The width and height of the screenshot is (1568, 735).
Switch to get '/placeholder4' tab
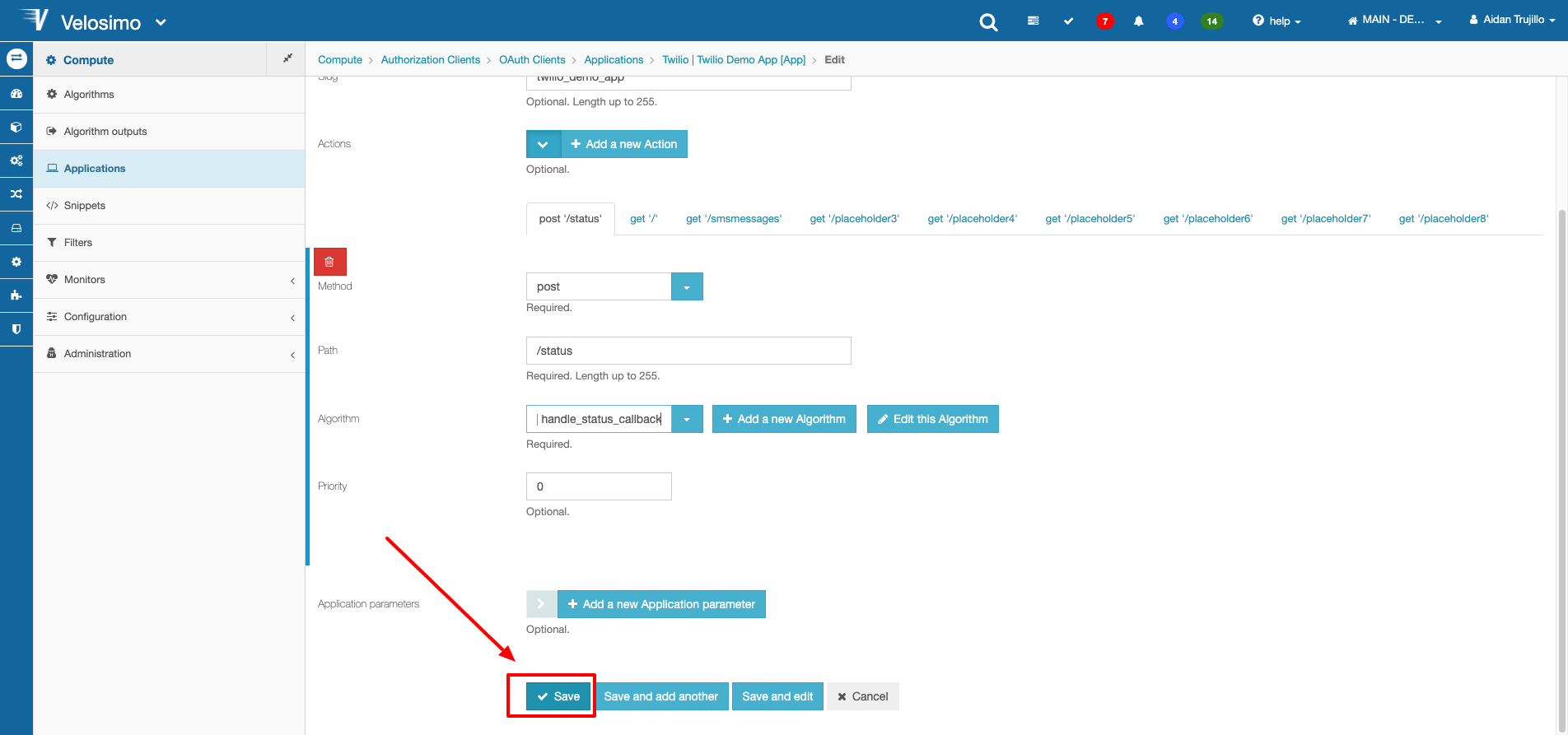(973, 219)
